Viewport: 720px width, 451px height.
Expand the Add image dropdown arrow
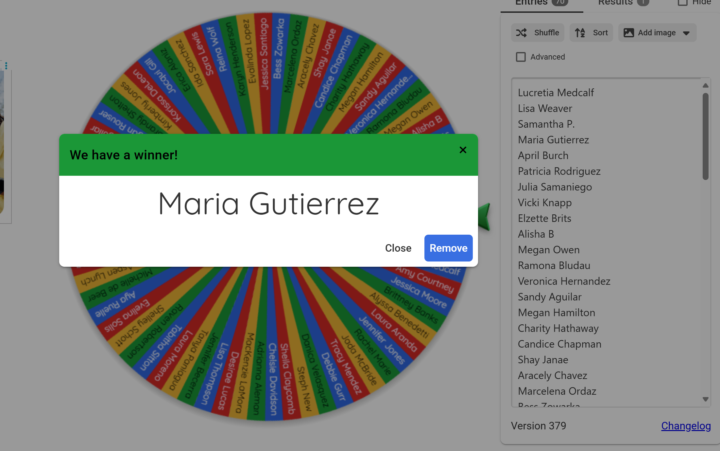pyautogui.click(x=686, y=33)
